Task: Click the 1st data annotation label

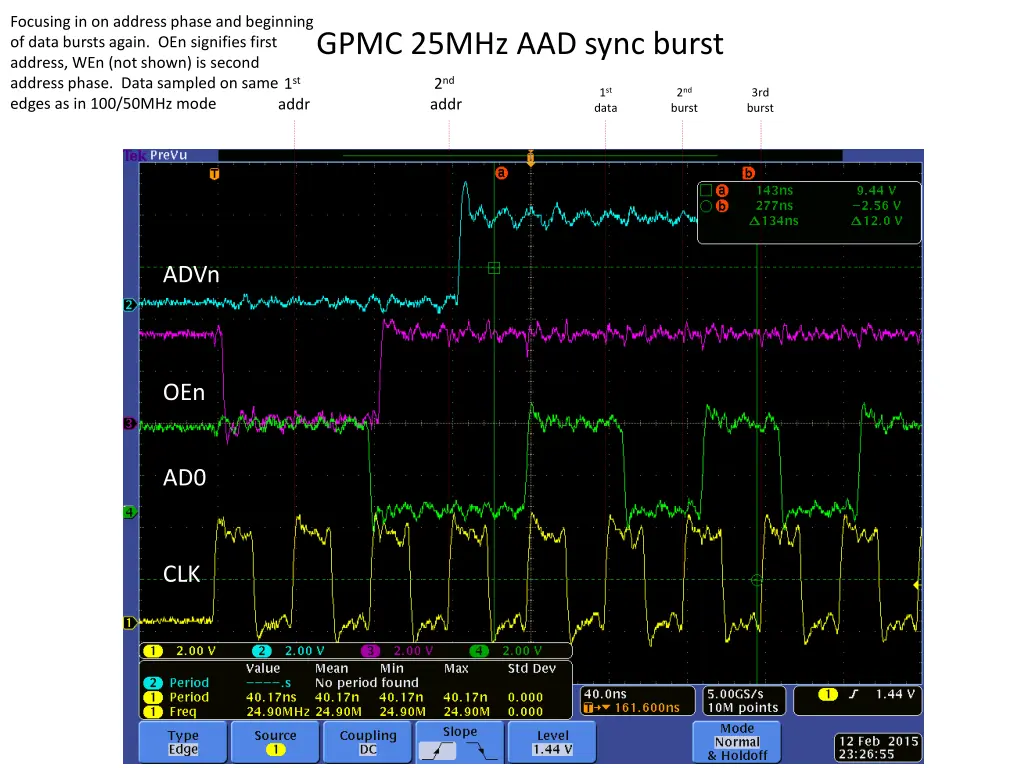Action: pos(605,100)
